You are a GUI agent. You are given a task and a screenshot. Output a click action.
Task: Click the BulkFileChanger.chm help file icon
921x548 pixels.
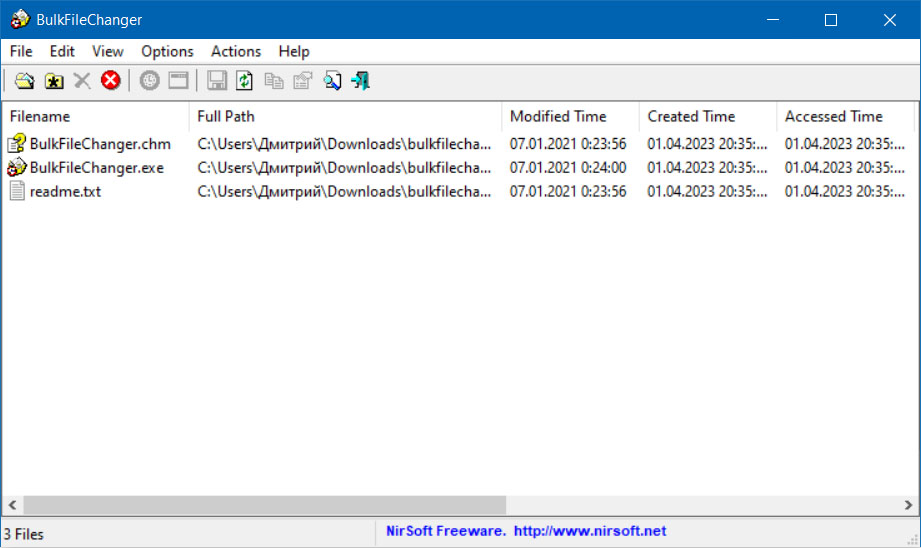point(16,144)
